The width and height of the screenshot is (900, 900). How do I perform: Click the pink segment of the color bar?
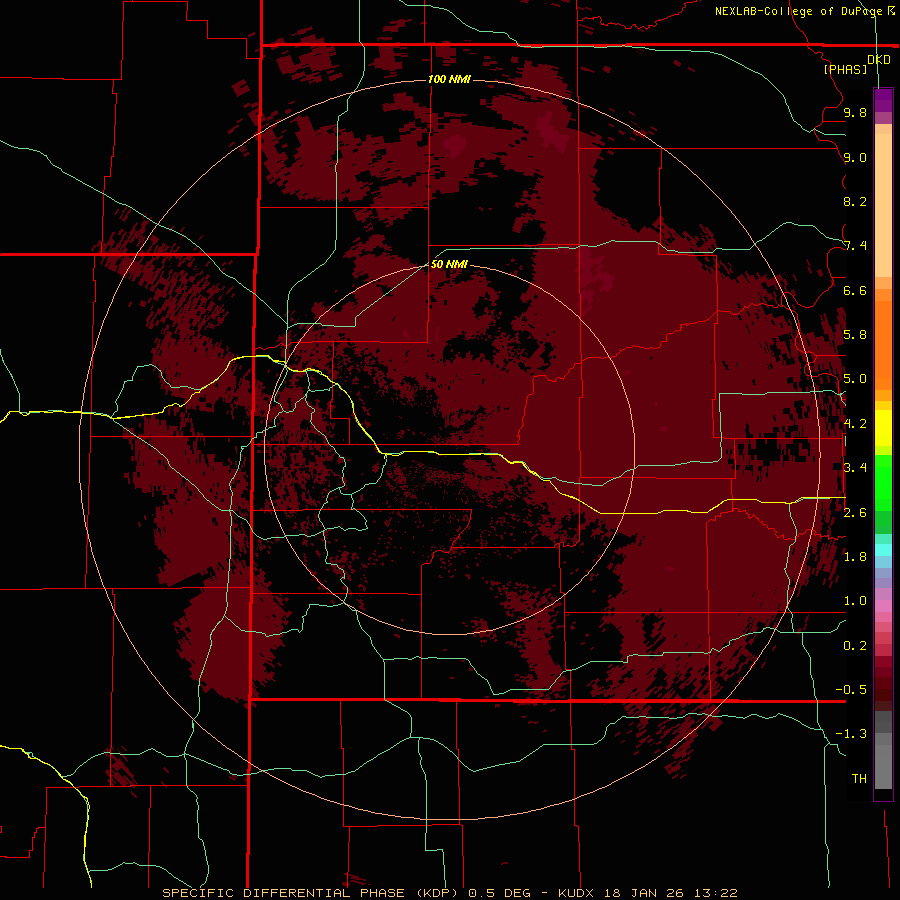(883, 606)
